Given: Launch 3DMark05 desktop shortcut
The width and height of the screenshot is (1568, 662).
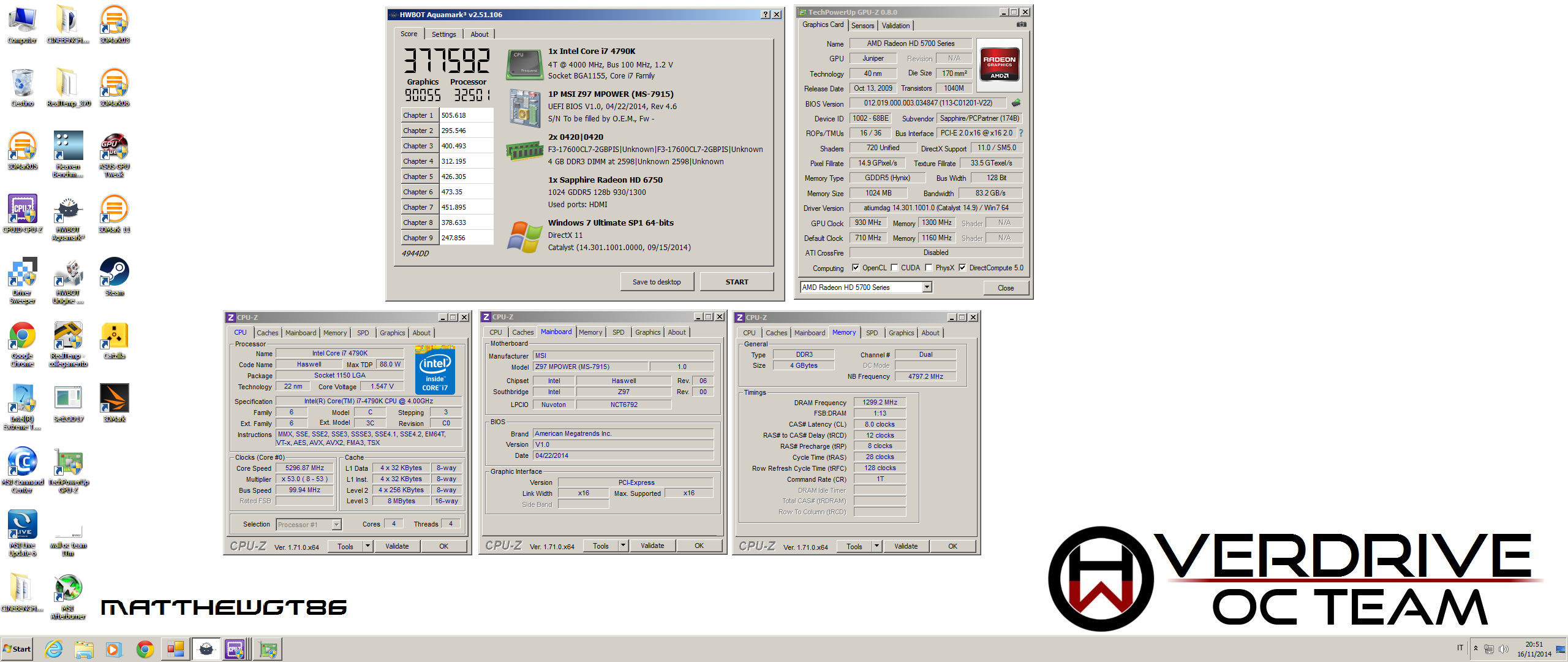Looking at the screenshot, I should 22,151.
